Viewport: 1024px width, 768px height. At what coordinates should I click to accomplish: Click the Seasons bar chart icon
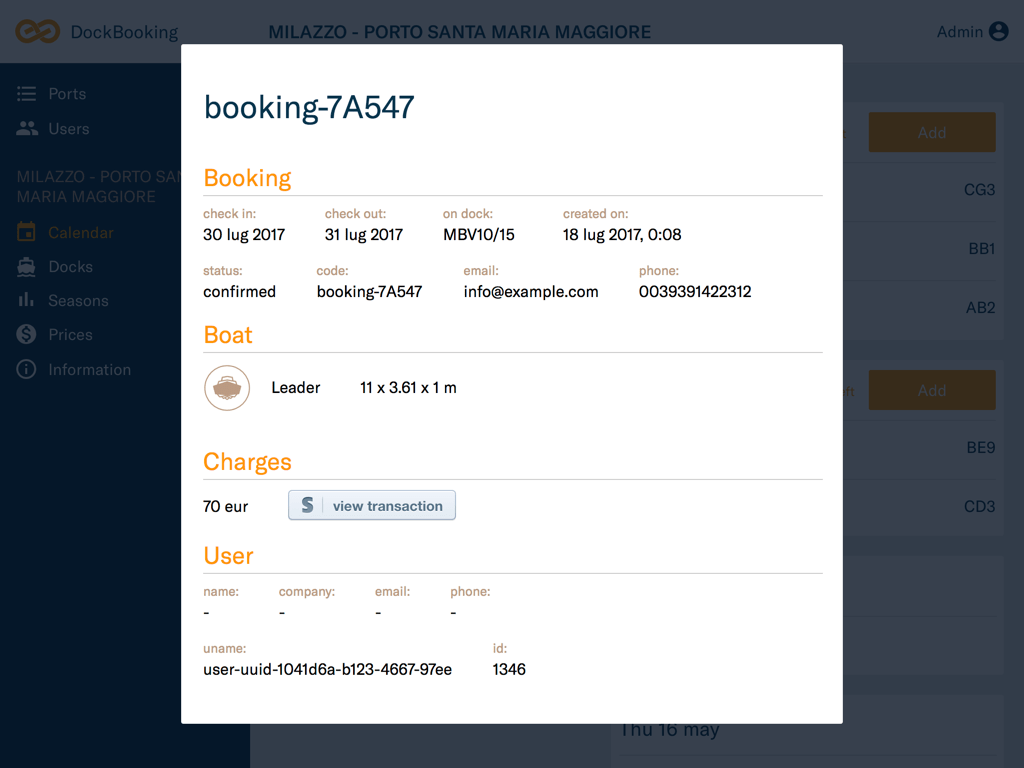click(26, 300)
